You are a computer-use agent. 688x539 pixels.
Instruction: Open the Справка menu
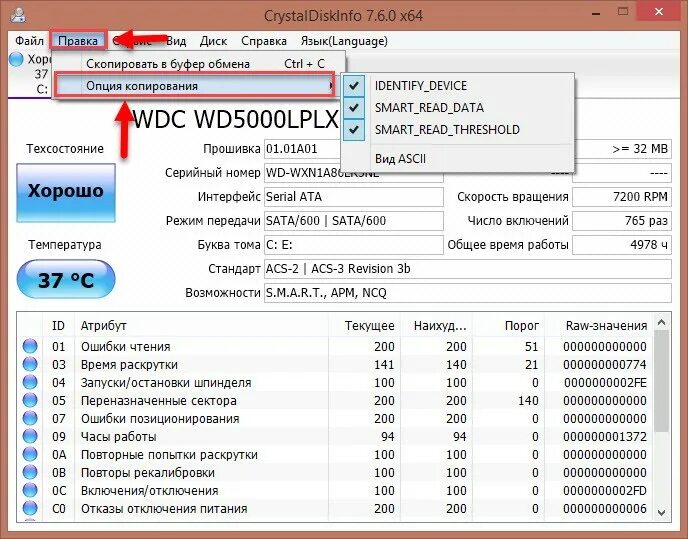pos(264,41)
